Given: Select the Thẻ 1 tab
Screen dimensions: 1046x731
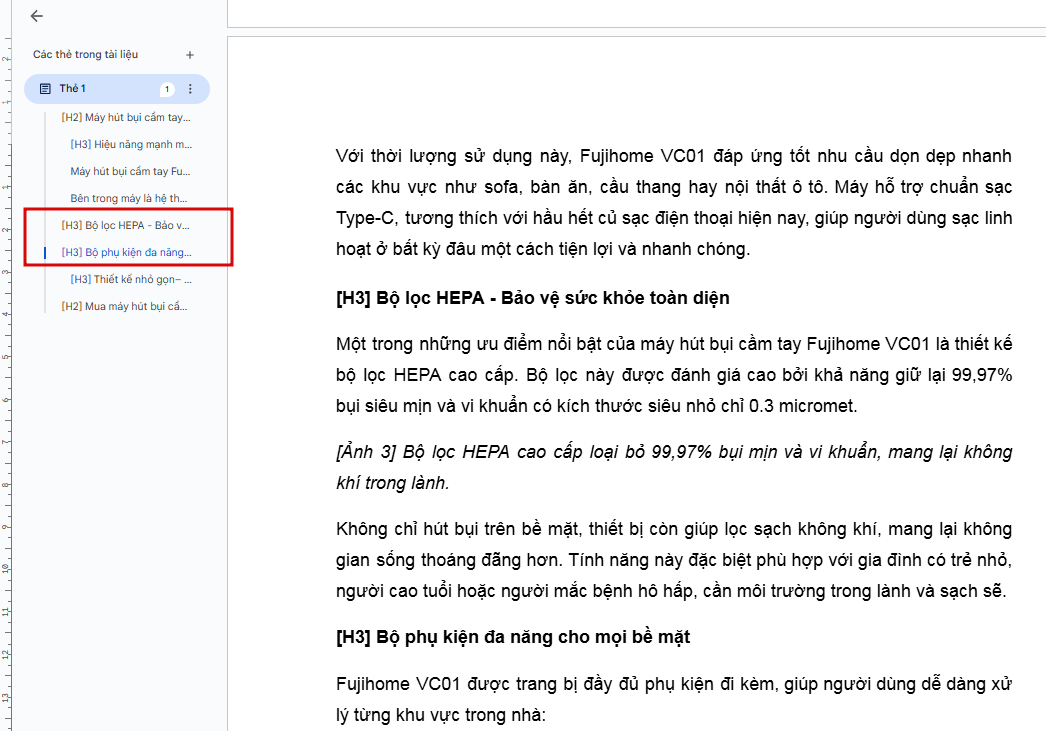Looking at the screenshot, I should (x=117, y=89).
